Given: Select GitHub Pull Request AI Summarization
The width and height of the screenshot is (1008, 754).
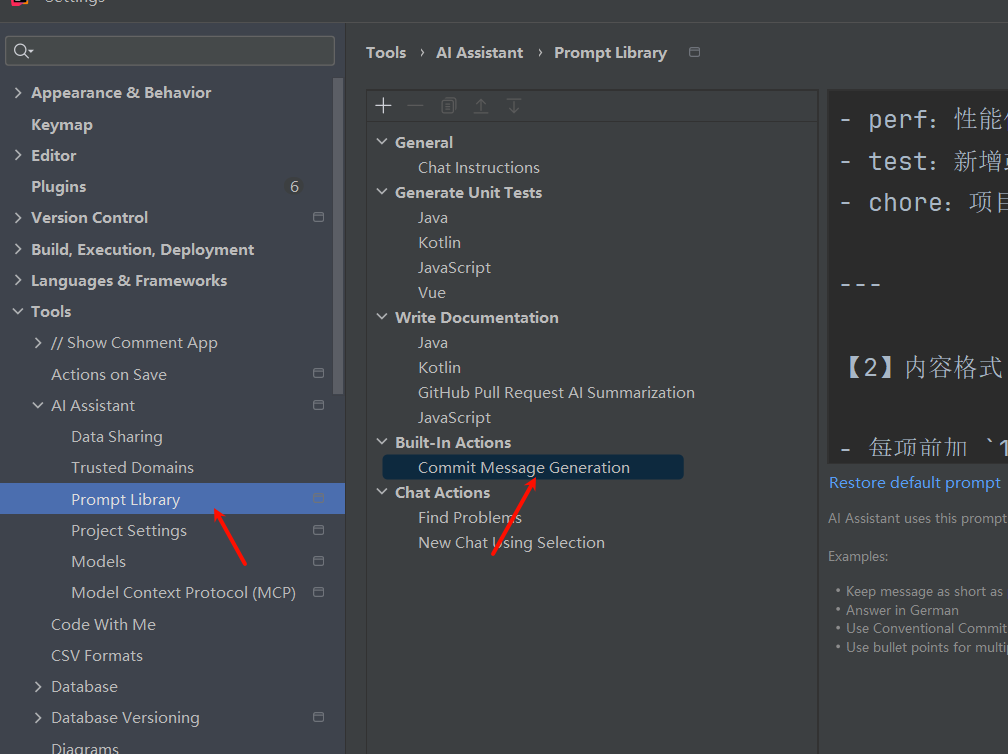Looking at the screenshot, I should pyautogui.click(x=556, y=392).
